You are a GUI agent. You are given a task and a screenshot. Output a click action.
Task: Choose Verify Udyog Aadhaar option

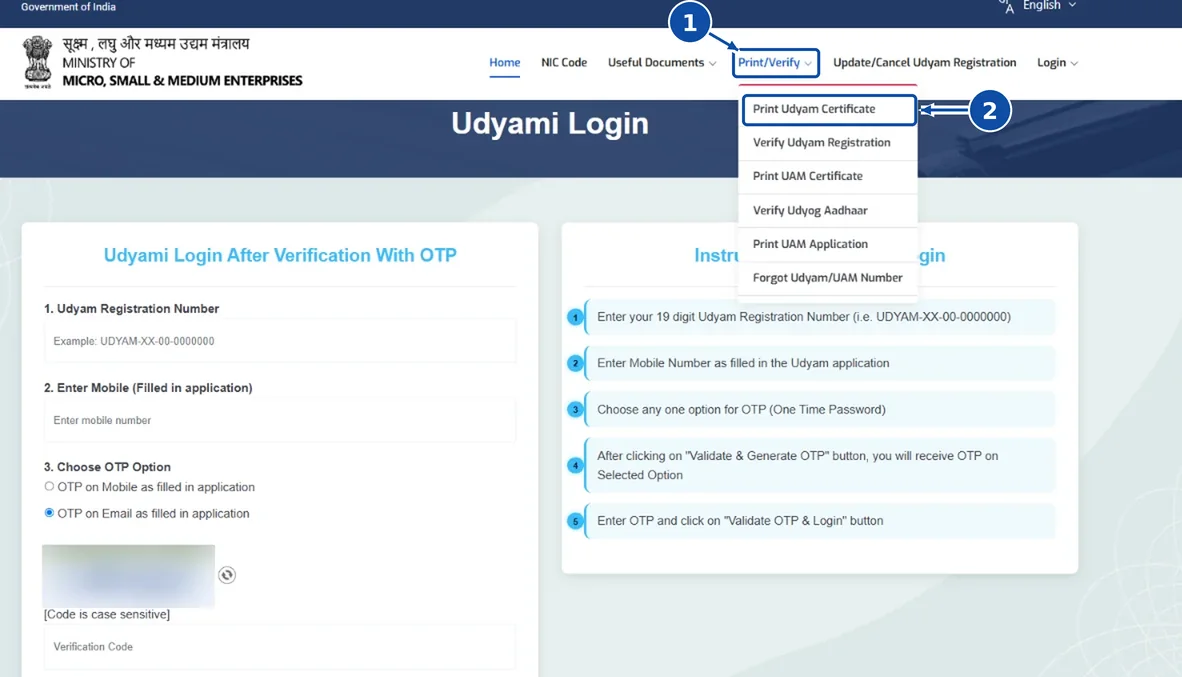(828, 210)
